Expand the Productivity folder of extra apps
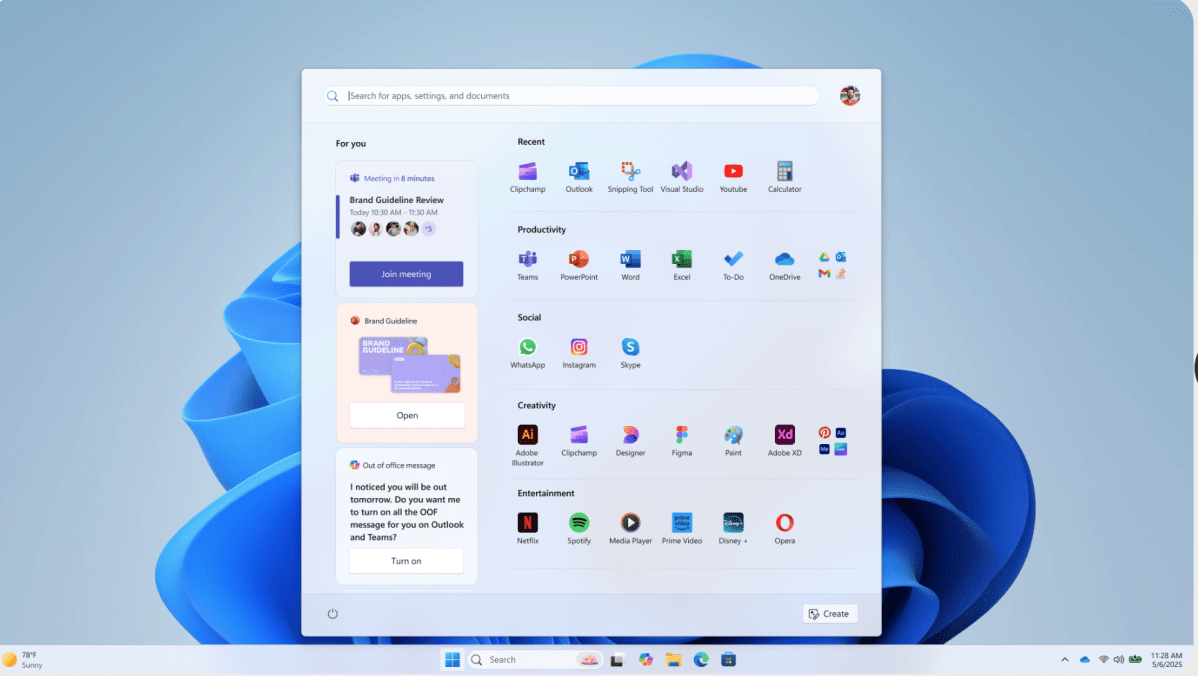1198x676 pixels. [832, 265]
